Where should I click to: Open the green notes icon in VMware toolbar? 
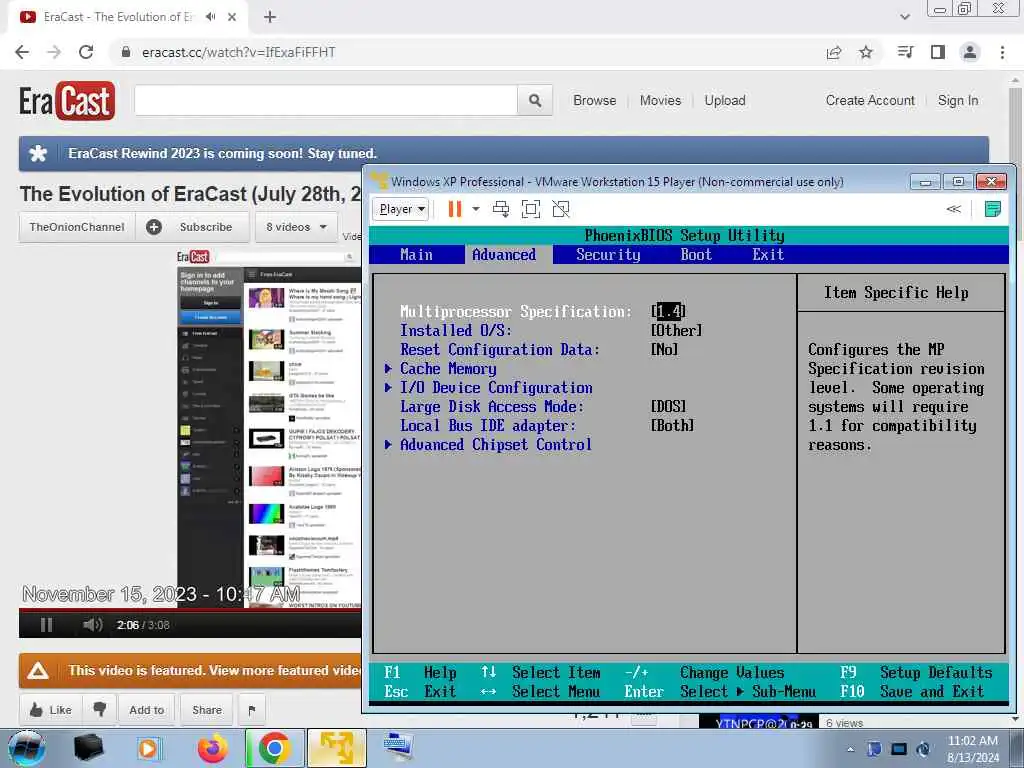993,209
